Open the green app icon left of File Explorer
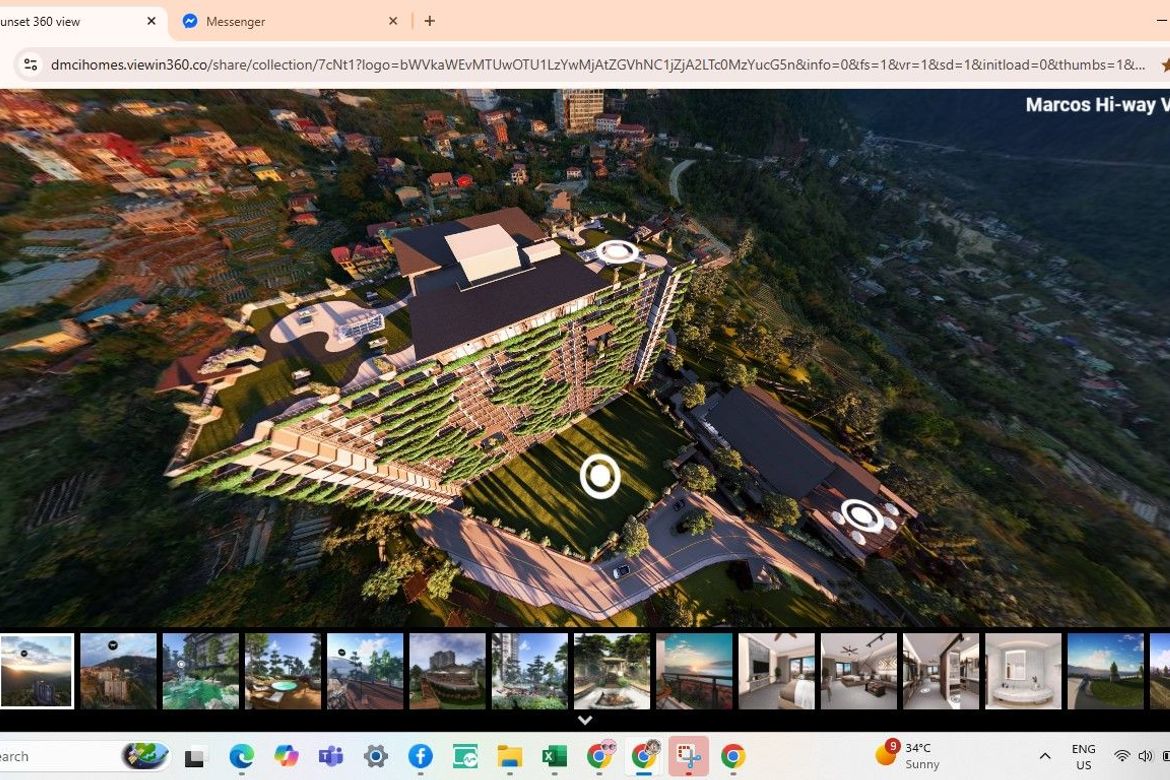Viewport: 1170px width, 780px height. pyautogui.click(x=465, y=757)
